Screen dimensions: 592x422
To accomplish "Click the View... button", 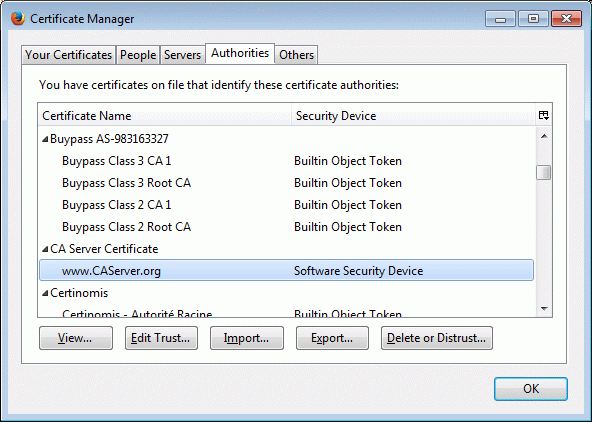I will tap(76, 338).
